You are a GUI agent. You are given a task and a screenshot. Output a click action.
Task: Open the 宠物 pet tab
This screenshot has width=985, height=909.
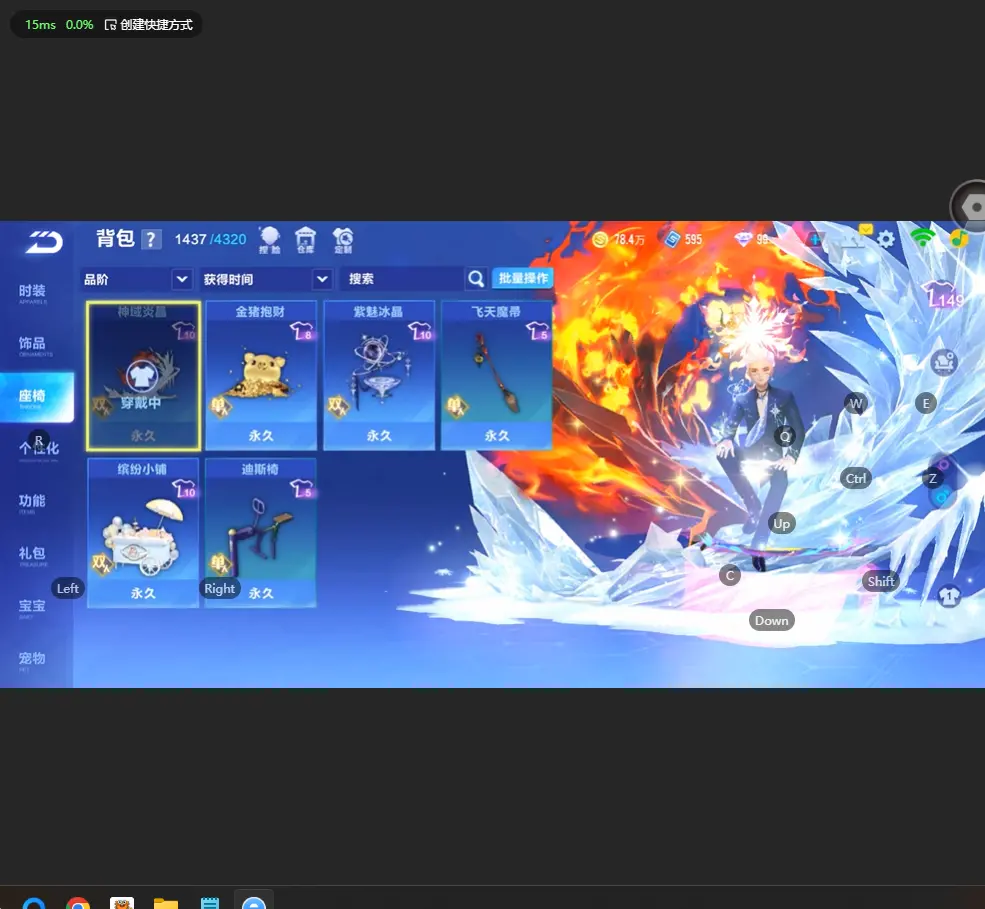[33, 660]
